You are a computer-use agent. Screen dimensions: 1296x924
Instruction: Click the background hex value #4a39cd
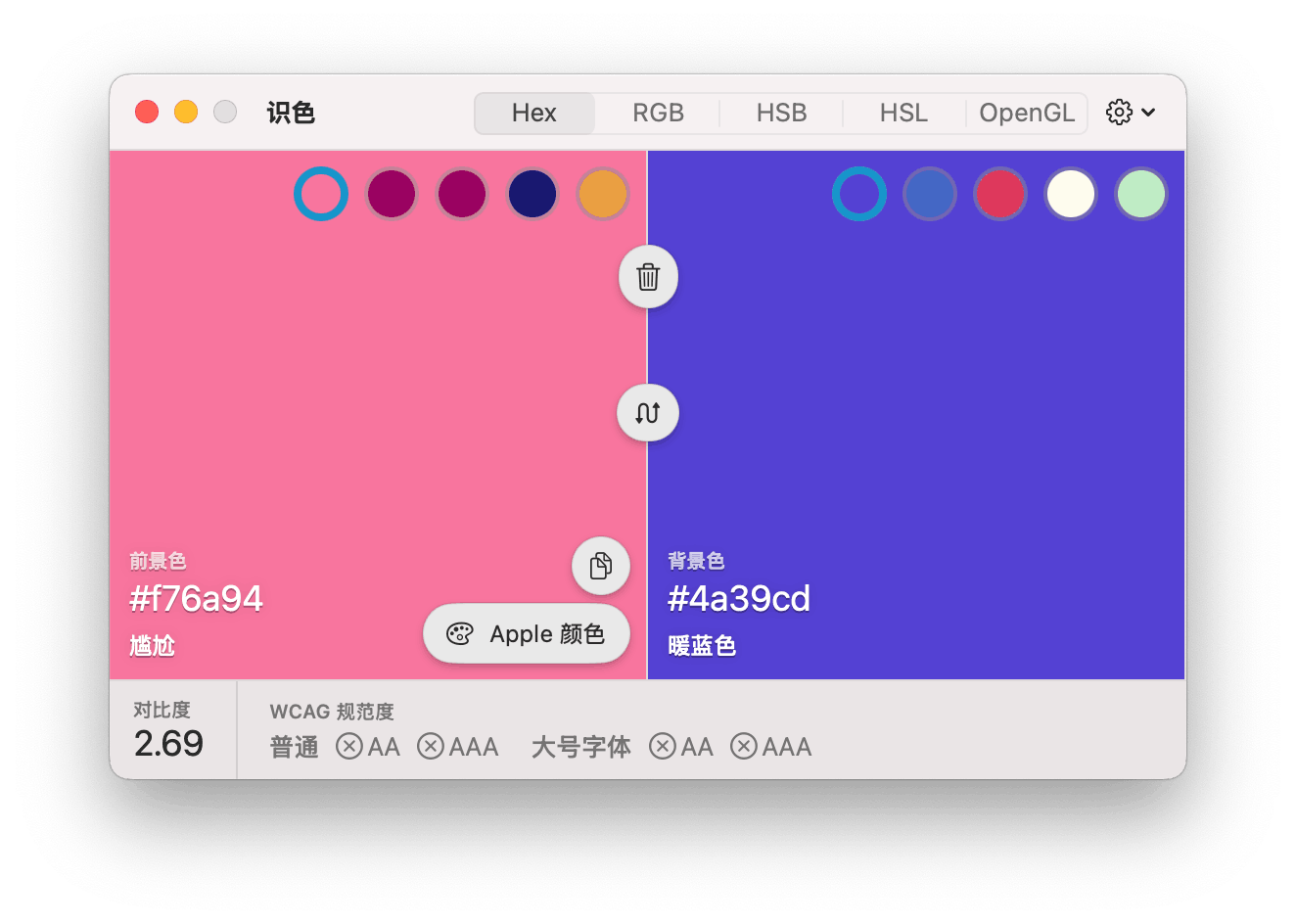739,598
